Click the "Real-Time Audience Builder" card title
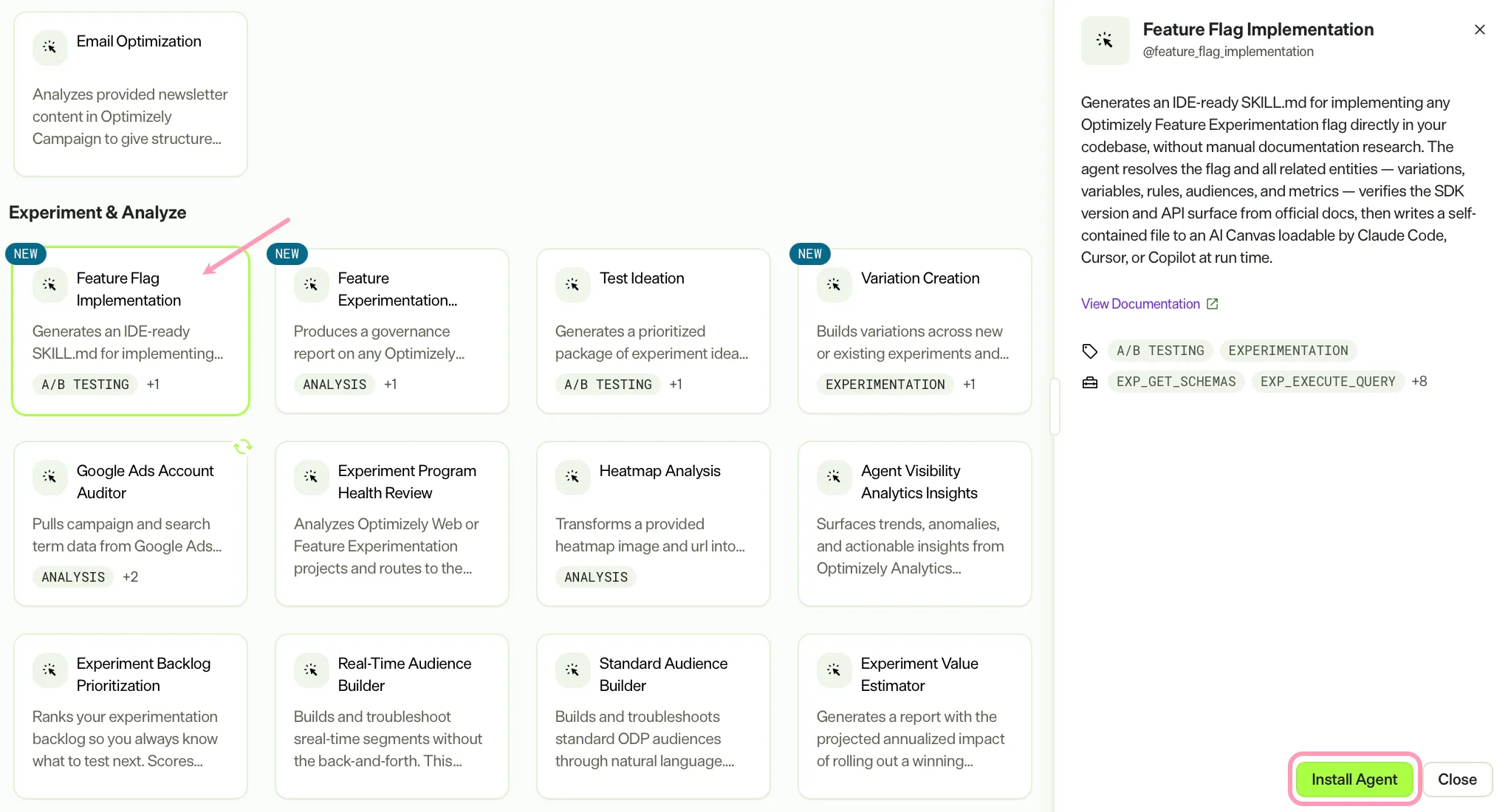1508x812 pixels. (405, 675)
